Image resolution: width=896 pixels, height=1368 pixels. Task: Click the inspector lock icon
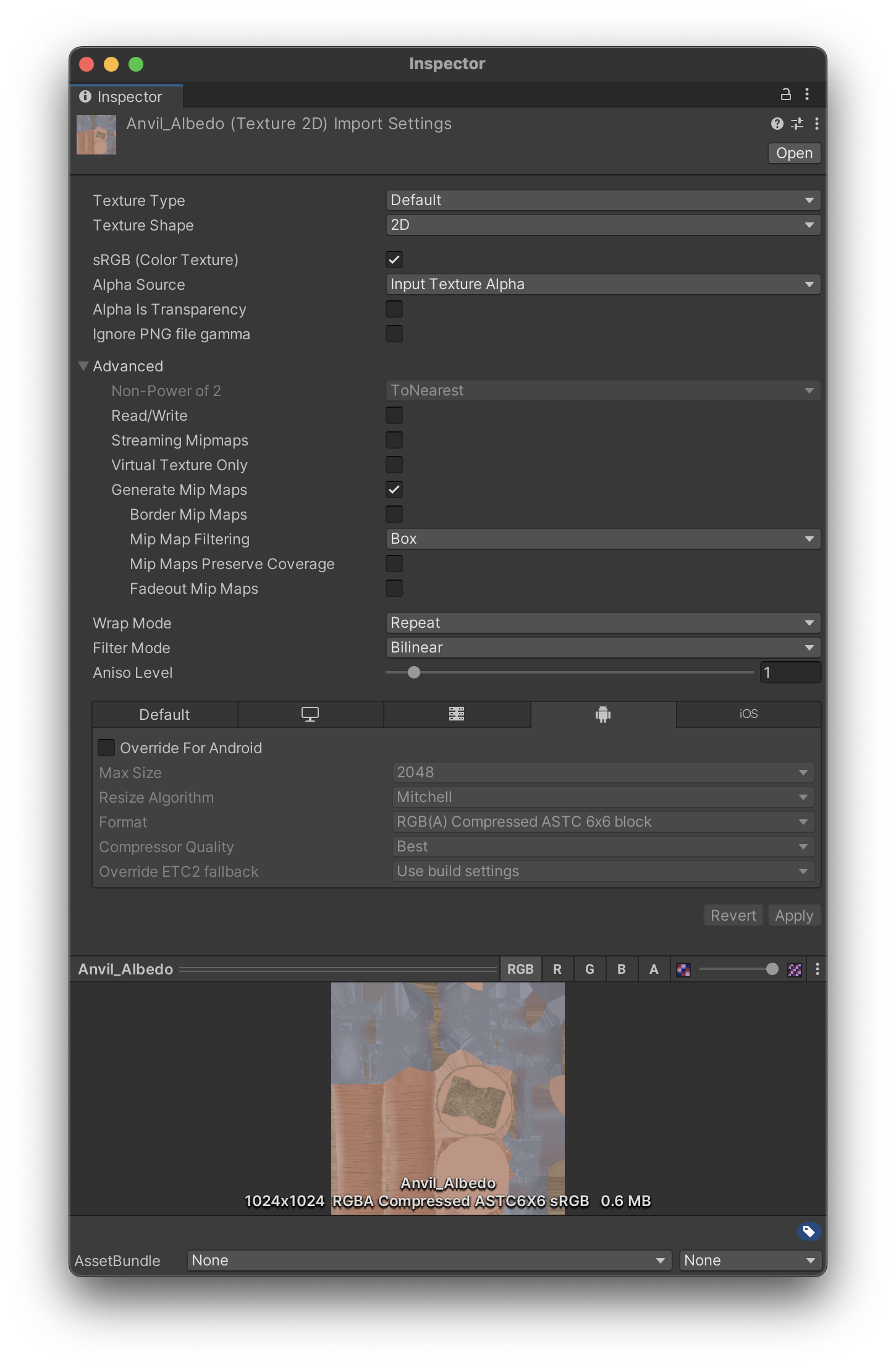pos(785,95)
